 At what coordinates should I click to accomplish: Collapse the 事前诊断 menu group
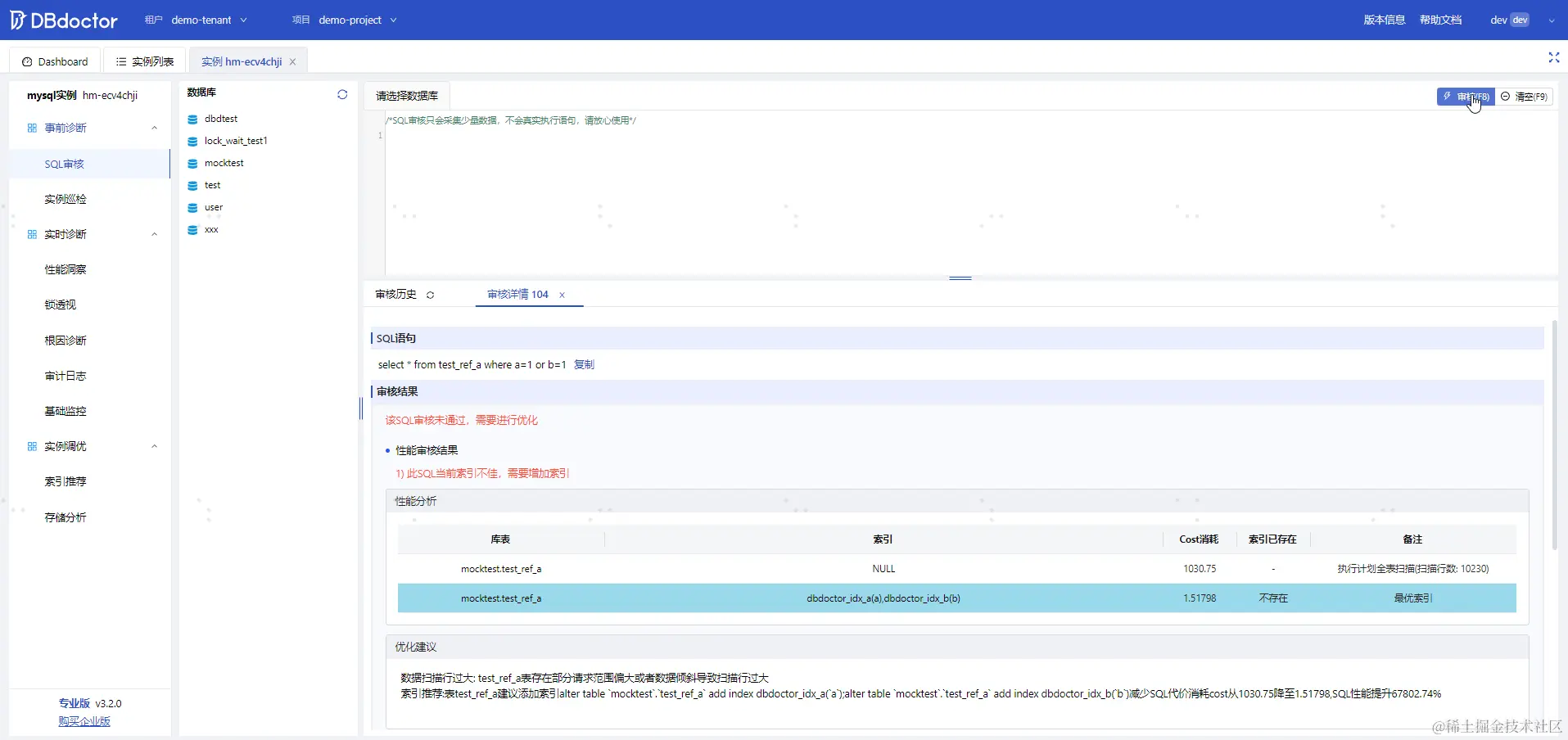(154, 128)
